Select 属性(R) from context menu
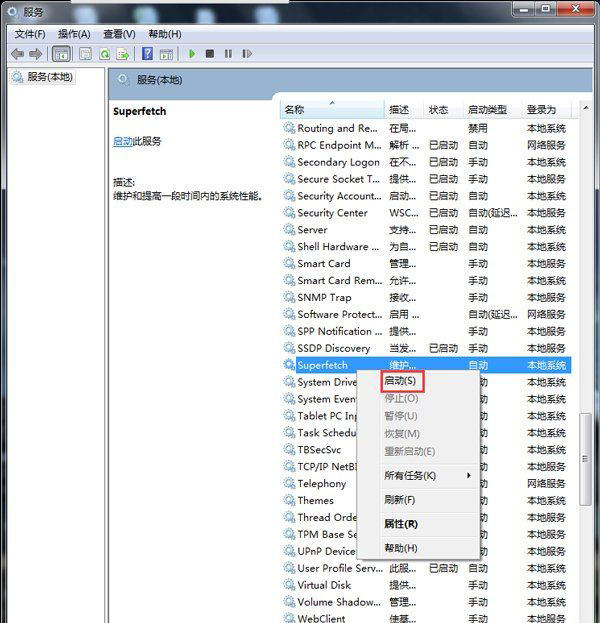 point(400,524)
